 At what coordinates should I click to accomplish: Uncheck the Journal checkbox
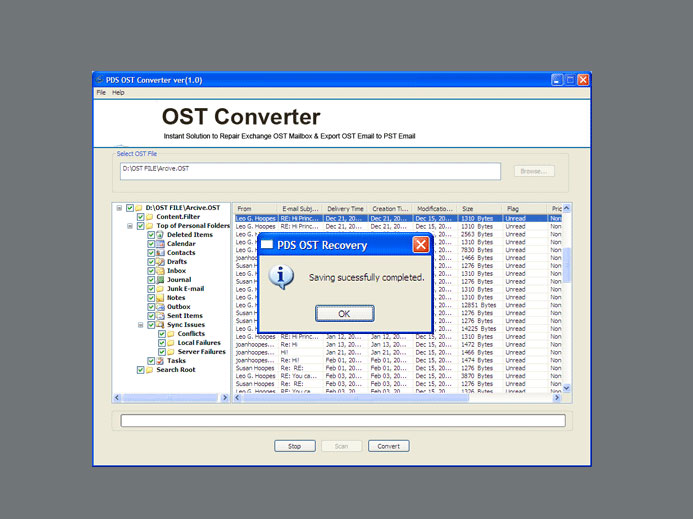(151, 280)
